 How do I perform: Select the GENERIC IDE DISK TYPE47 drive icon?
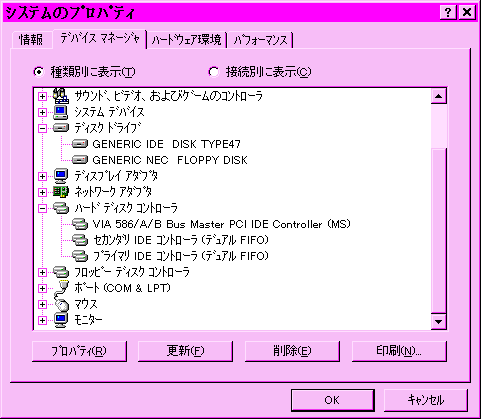(x=80, y=144)
